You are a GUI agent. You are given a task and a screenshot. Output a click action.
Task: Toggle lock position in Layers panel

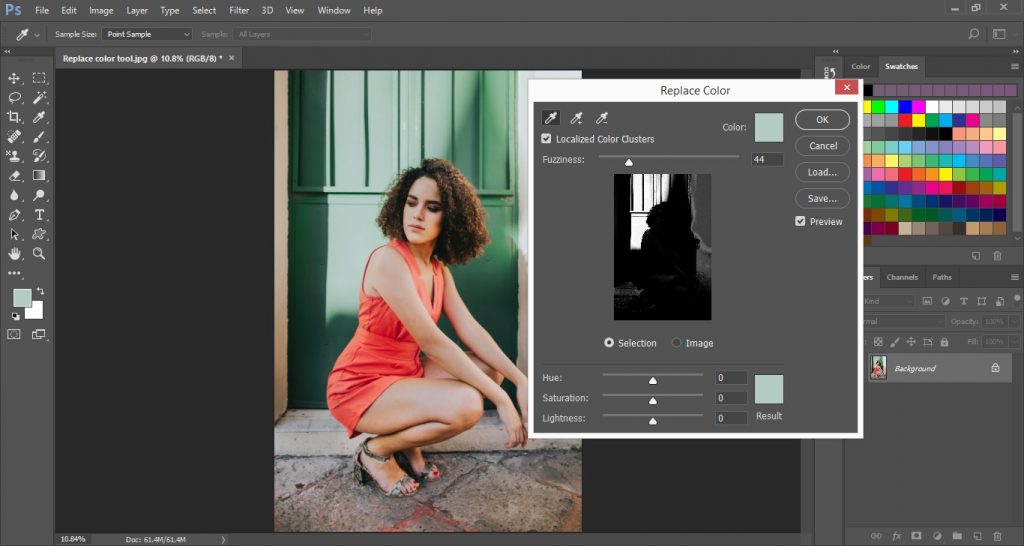pyautogui.click(x=911, y=342)
